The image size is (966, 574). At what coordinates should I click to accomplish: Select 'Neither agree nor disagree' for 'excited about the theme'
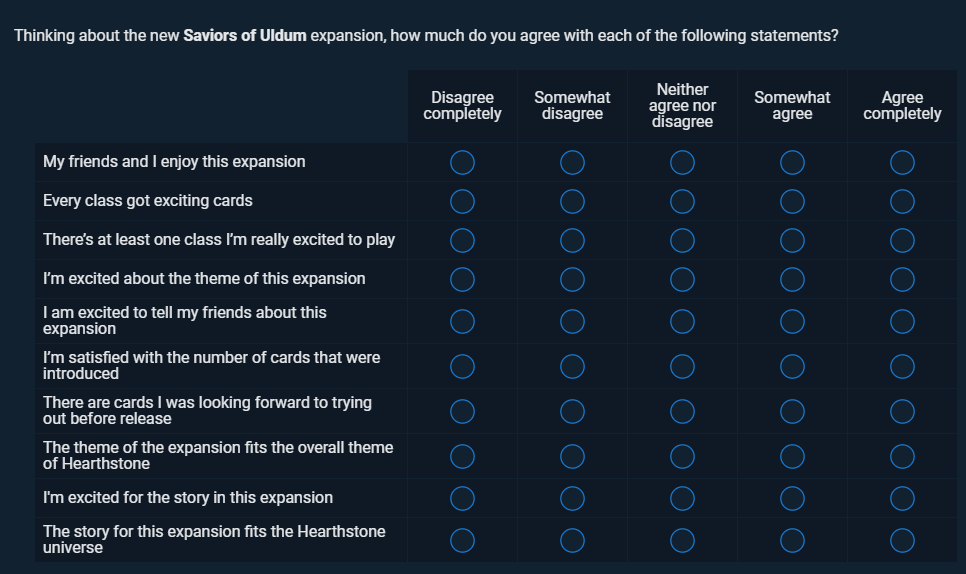(x=682, y=280)
